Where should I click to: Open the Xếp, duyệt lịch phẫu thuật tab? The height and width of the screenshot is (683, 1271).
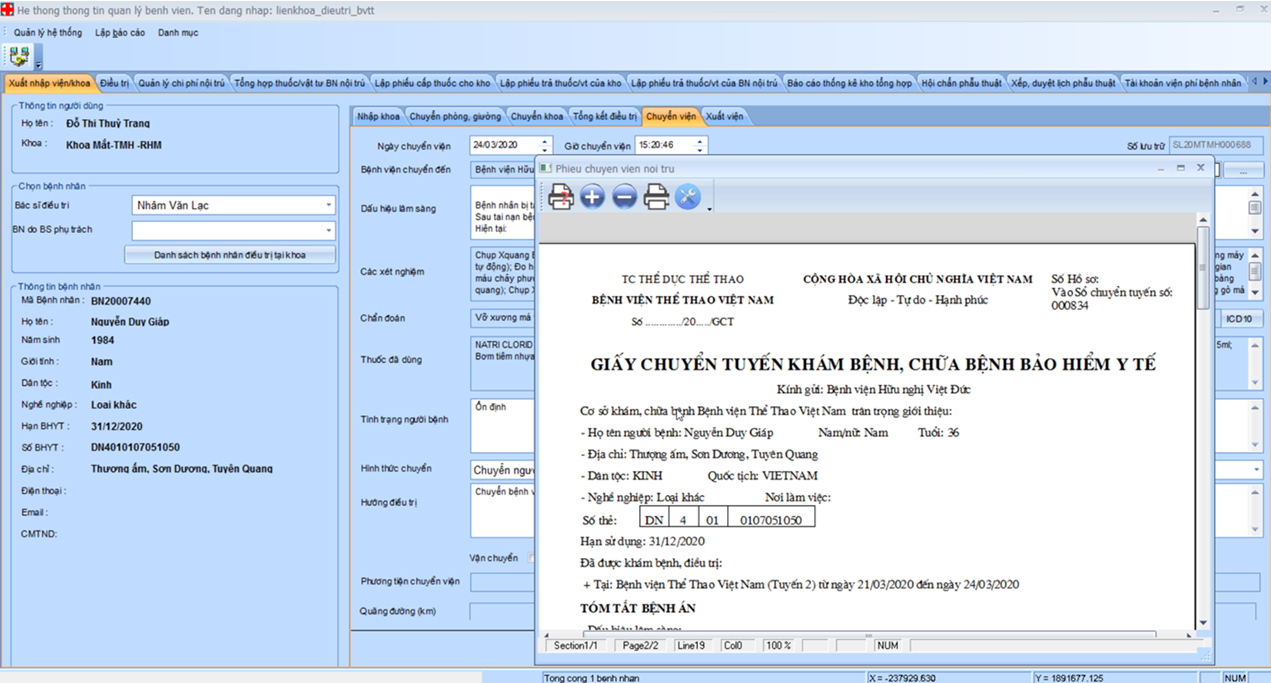pos(1063,83)
